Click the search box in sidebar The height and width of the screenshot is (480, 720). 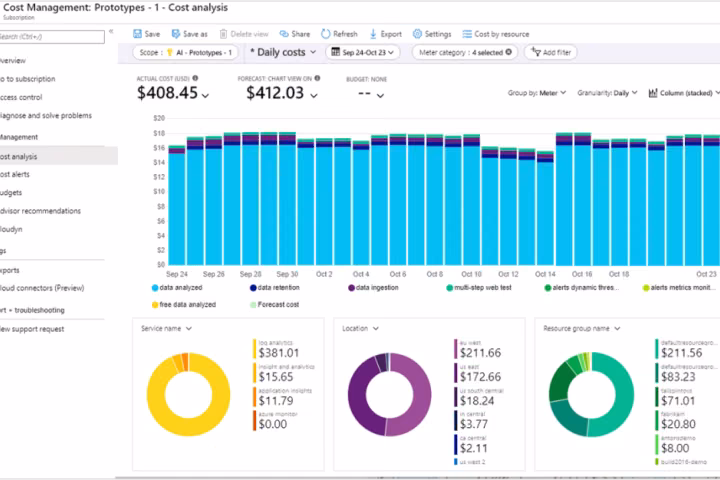pos(52,37)
